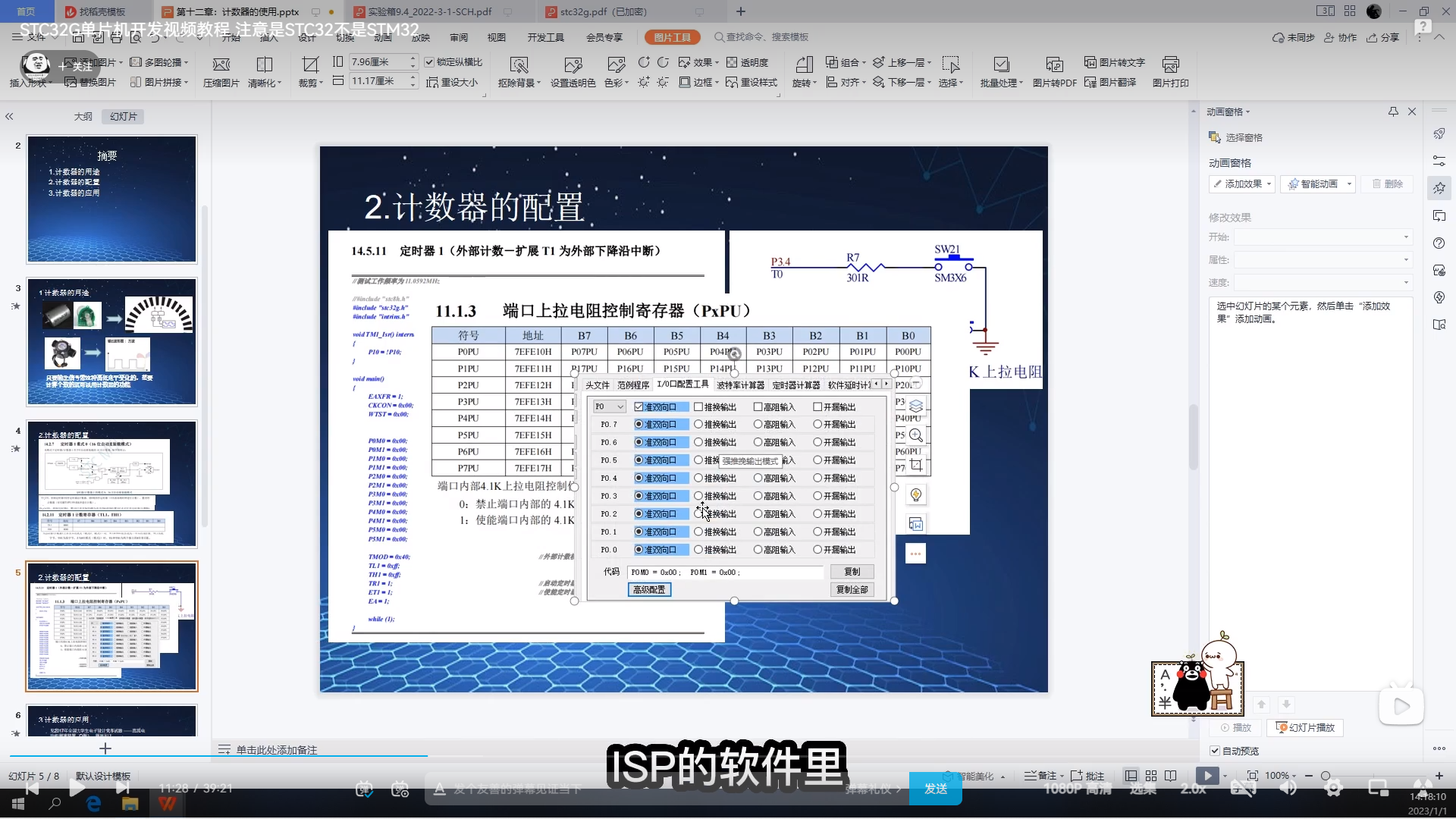Click the Reset Size (重设大小) button
Viewport: 1456px width, 819px height.
pyautogui.click(x=452, y=82)
